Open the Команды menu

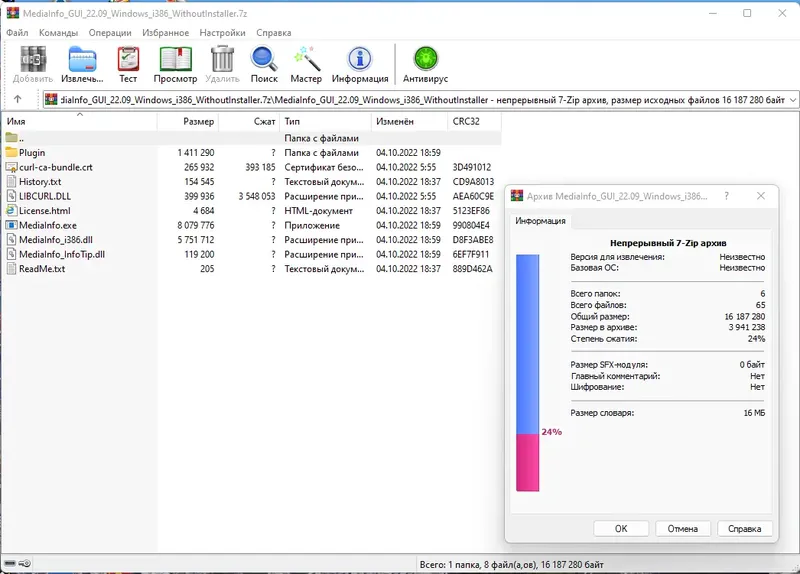pyautogui.click(x=58, y=33)
